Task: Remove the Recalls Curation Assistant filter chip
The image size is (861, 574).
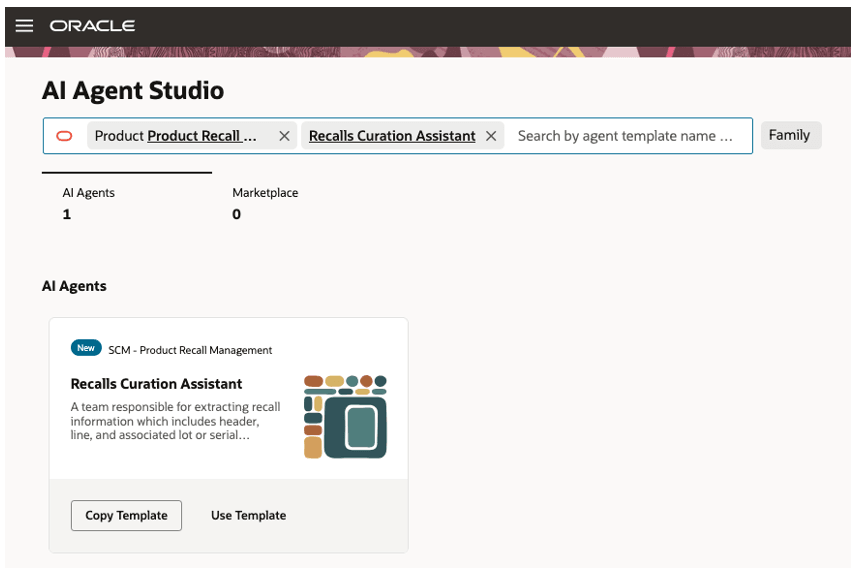Action: (491, 136)
